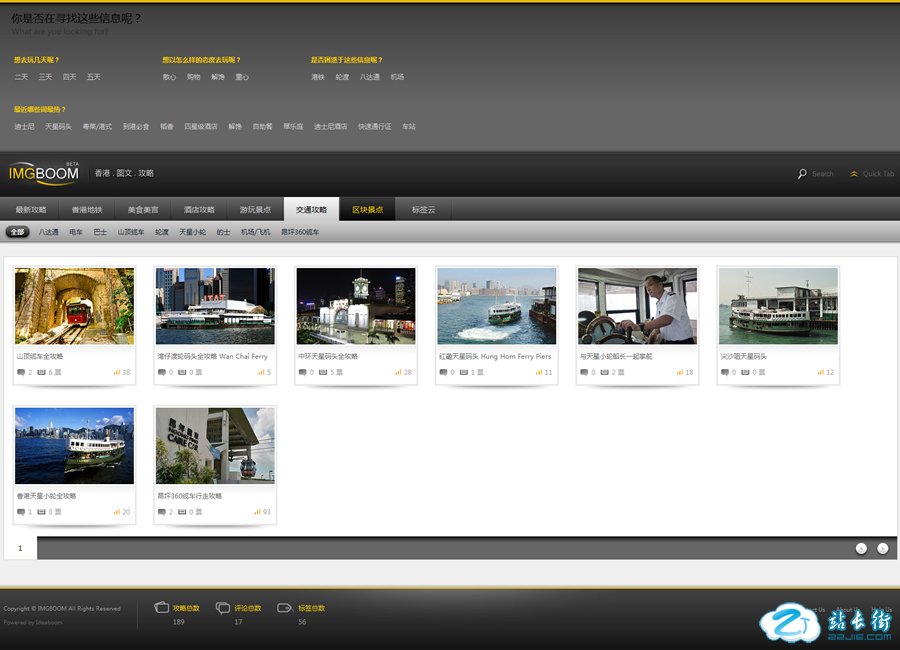Click comment icon under 山顶缆车全攻略 card
The height and width of the screenshot is (650, 900).
pyautogui.click(x=21, y=372)
